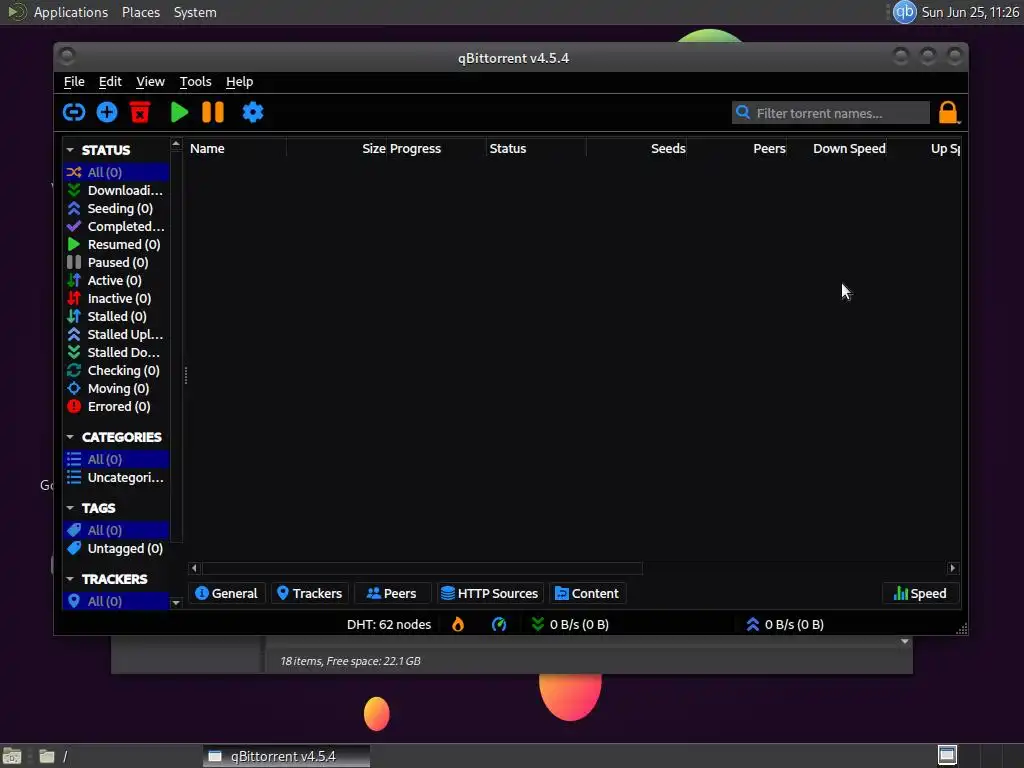Screen dimensions: 1024x768
Task: Click the Inactive filter's red arrows icon
Action: pyautogui.click(x=74, y=298)
